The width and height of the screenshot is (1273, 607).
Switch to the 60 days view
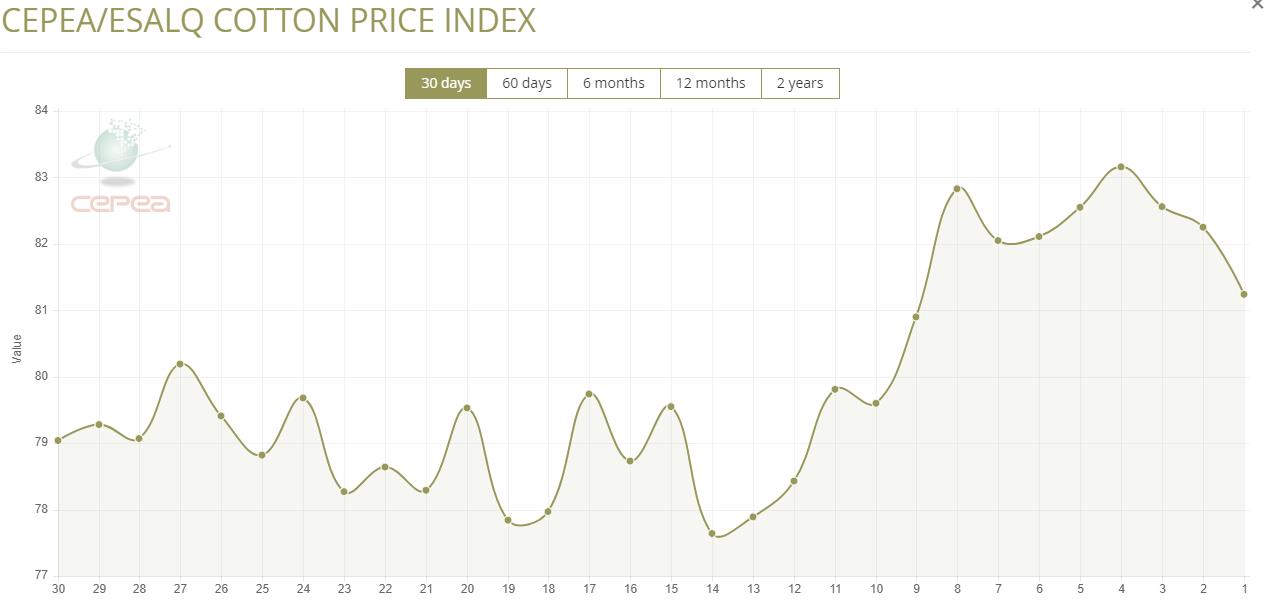527,83
